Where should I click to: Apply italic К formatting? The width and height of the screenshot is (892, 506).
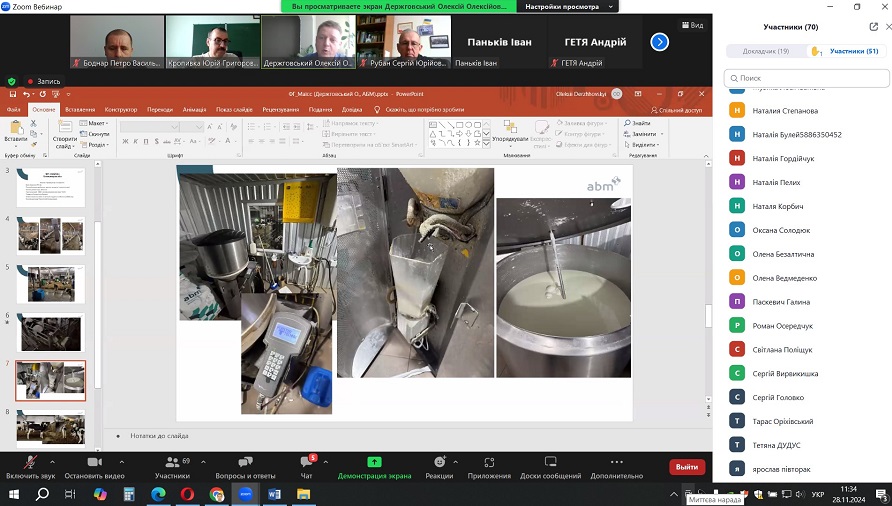[135, 141]
